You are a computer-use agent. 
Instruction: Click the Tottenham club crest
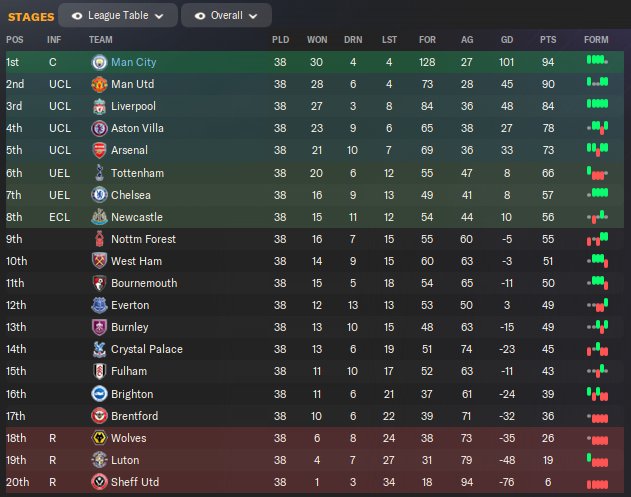tap(99, 173)
